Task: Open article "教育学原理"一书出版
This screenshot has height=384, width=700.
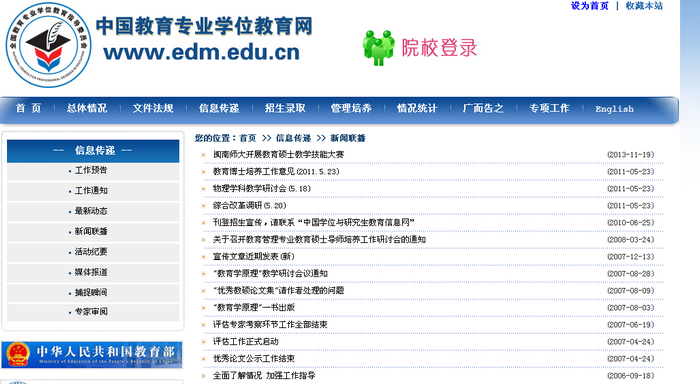Action: (x=254, y=307)
